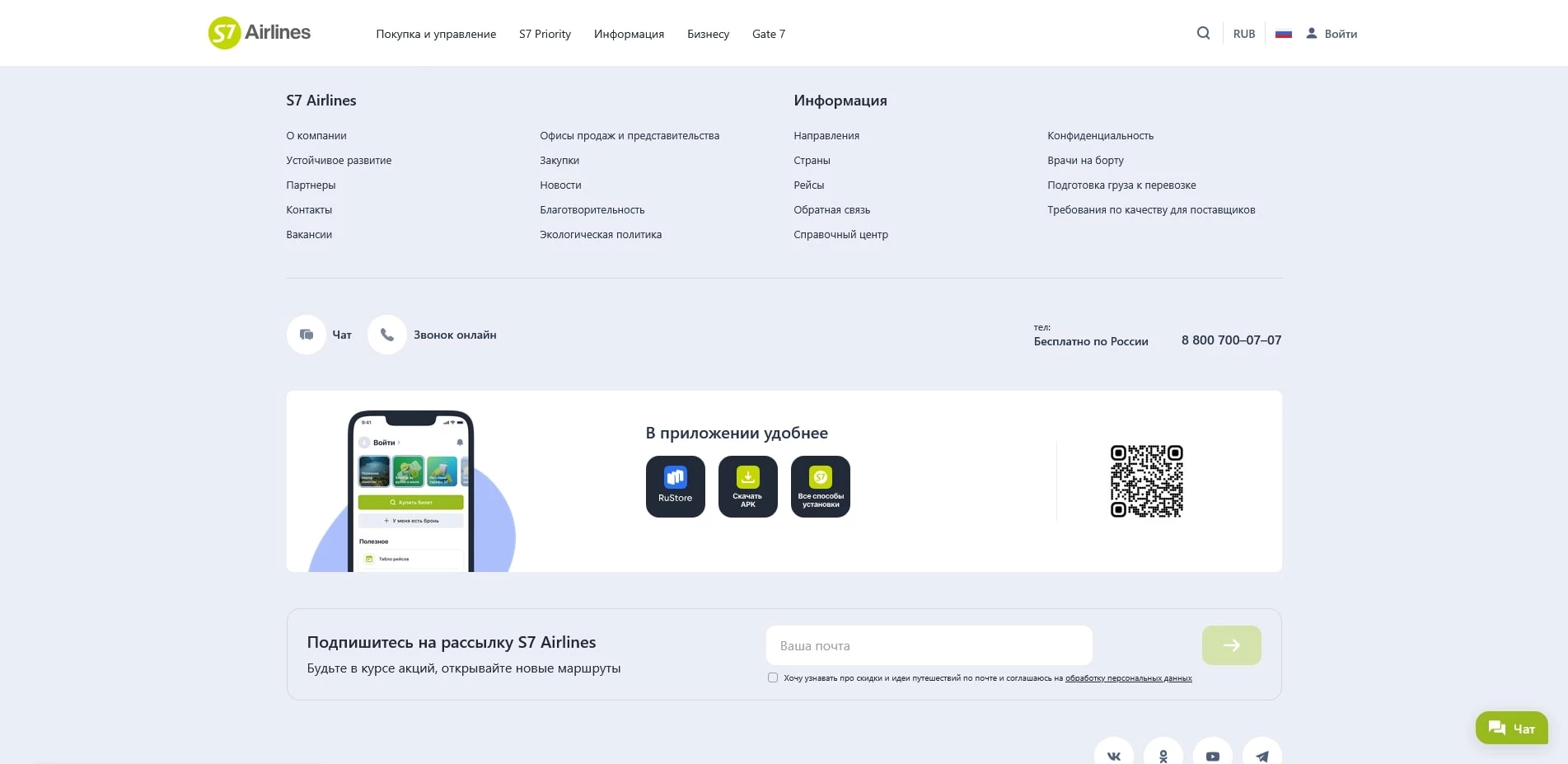Click the phone icon for Звонок онлайн
The width and height of the screenshot is (1568, 764).
387,335
